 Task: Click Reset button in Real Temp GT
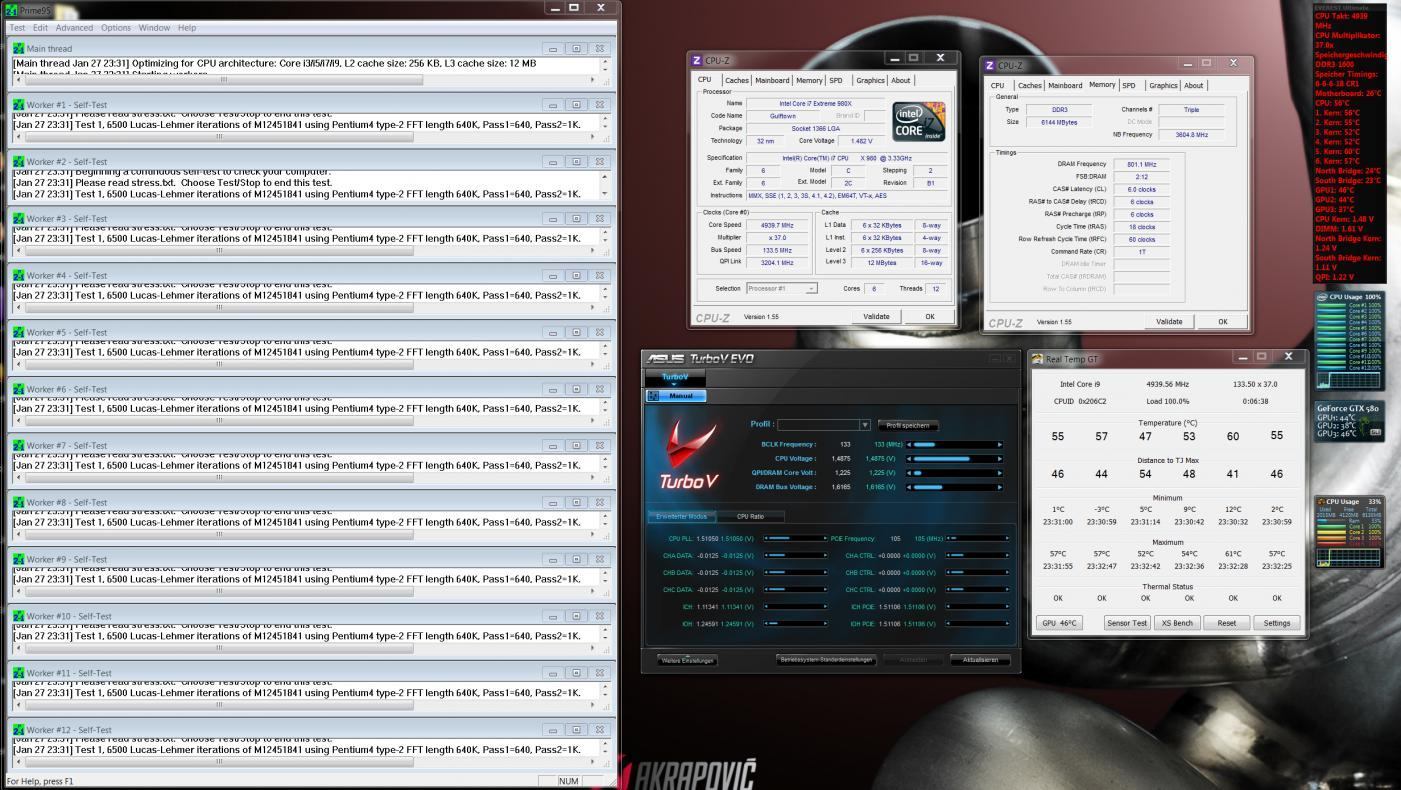point(1227,622)
